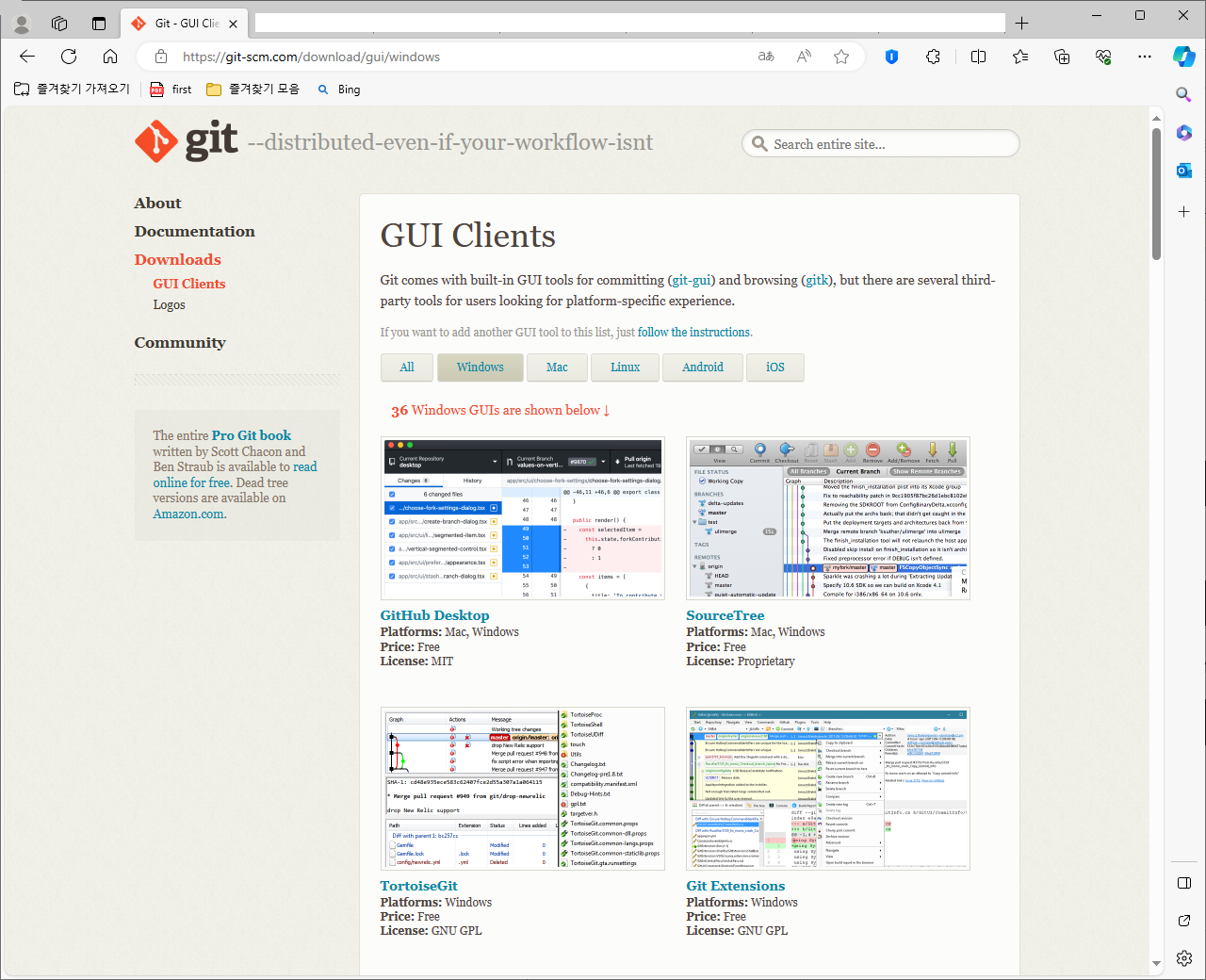Select the Windows platform filter
Viewport: 1206px width, 980px height.
tap(481, 367)
